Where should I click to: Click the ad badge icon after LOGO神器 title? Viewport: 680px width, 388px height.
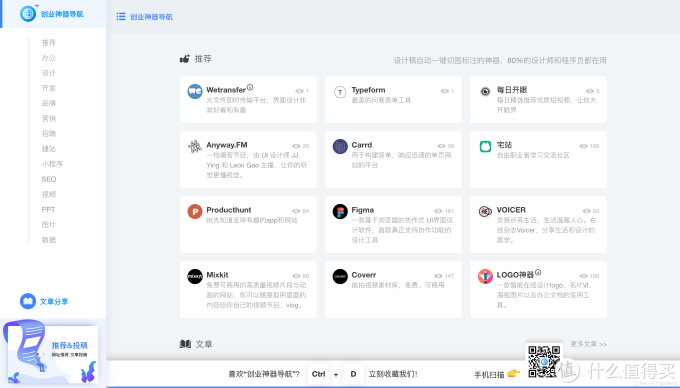click(538, 272)
